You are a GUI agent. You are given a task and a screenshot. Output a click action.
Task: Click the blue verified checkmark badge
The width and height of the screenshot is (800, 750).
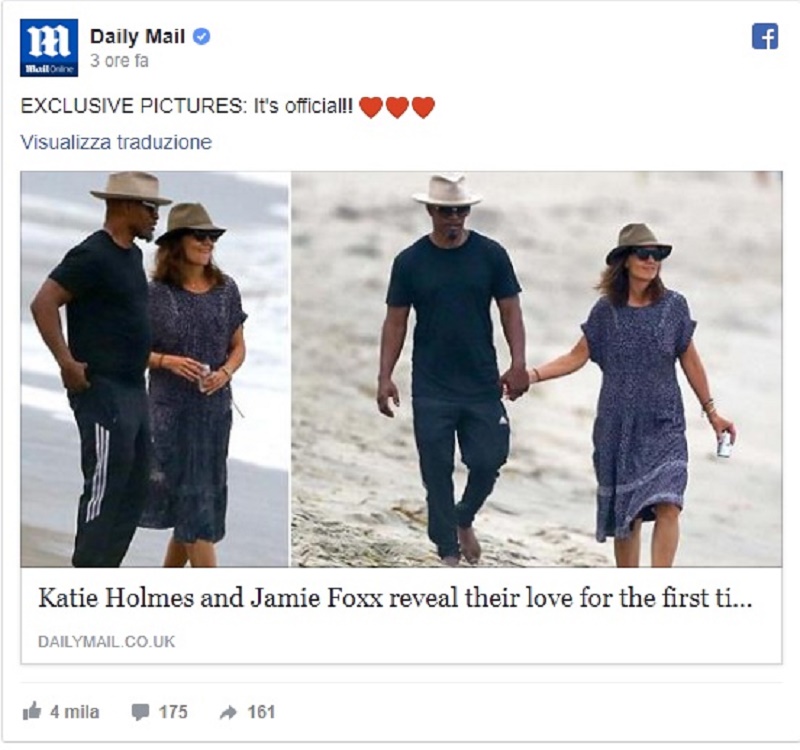click(x=202, y=37)
